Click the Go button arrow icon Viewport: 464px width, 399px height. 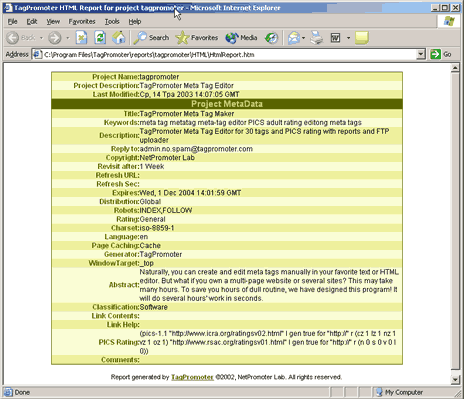[435, 54]
